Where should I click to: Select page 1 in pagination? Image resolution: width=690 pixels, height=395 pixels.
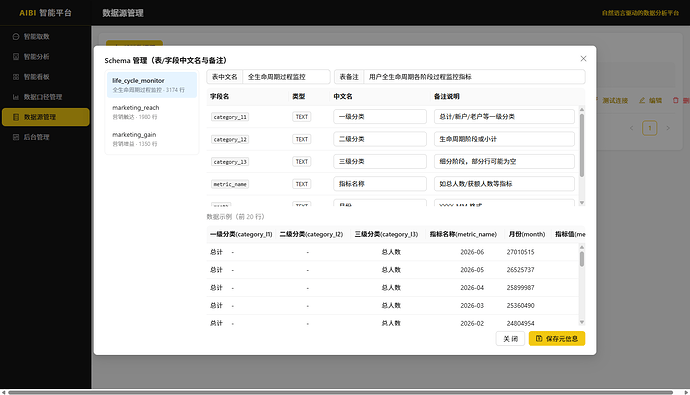pyautogui.click(x=650, y=128)
